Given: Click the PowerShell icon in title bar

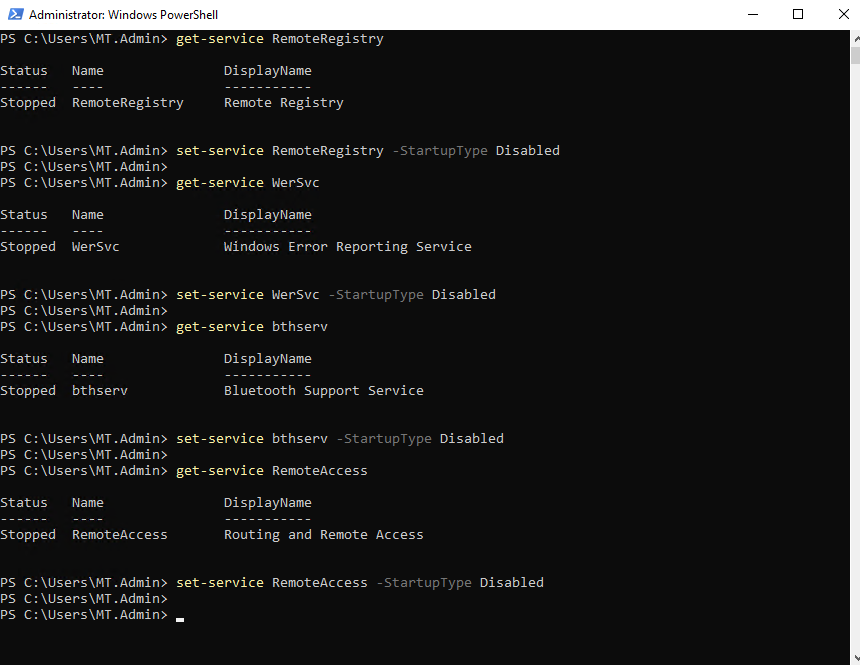Looking at the screenshot, I should click(x=15, y=14).
